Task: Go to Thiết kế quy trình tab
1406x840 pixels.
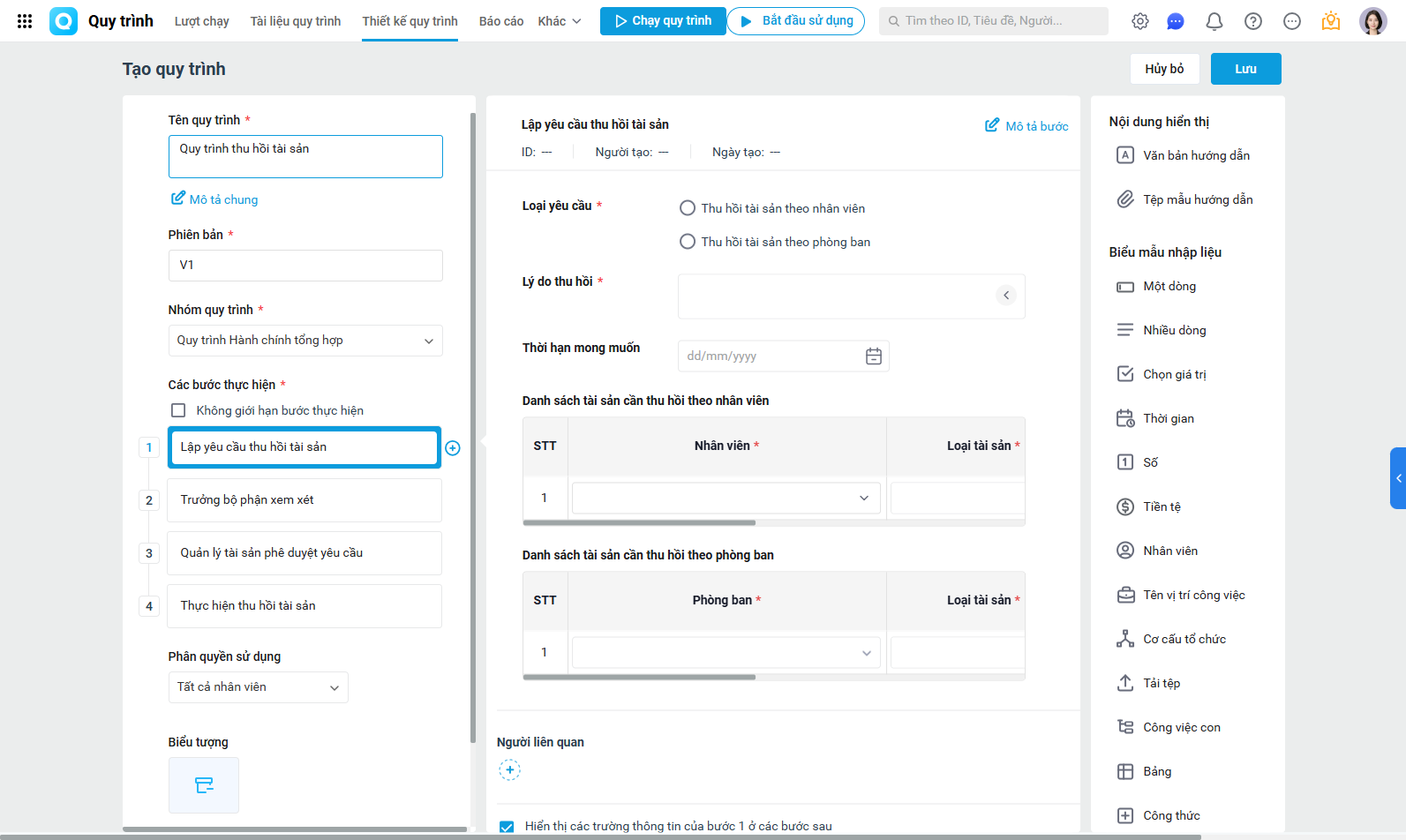Action: tap(410, 21)
